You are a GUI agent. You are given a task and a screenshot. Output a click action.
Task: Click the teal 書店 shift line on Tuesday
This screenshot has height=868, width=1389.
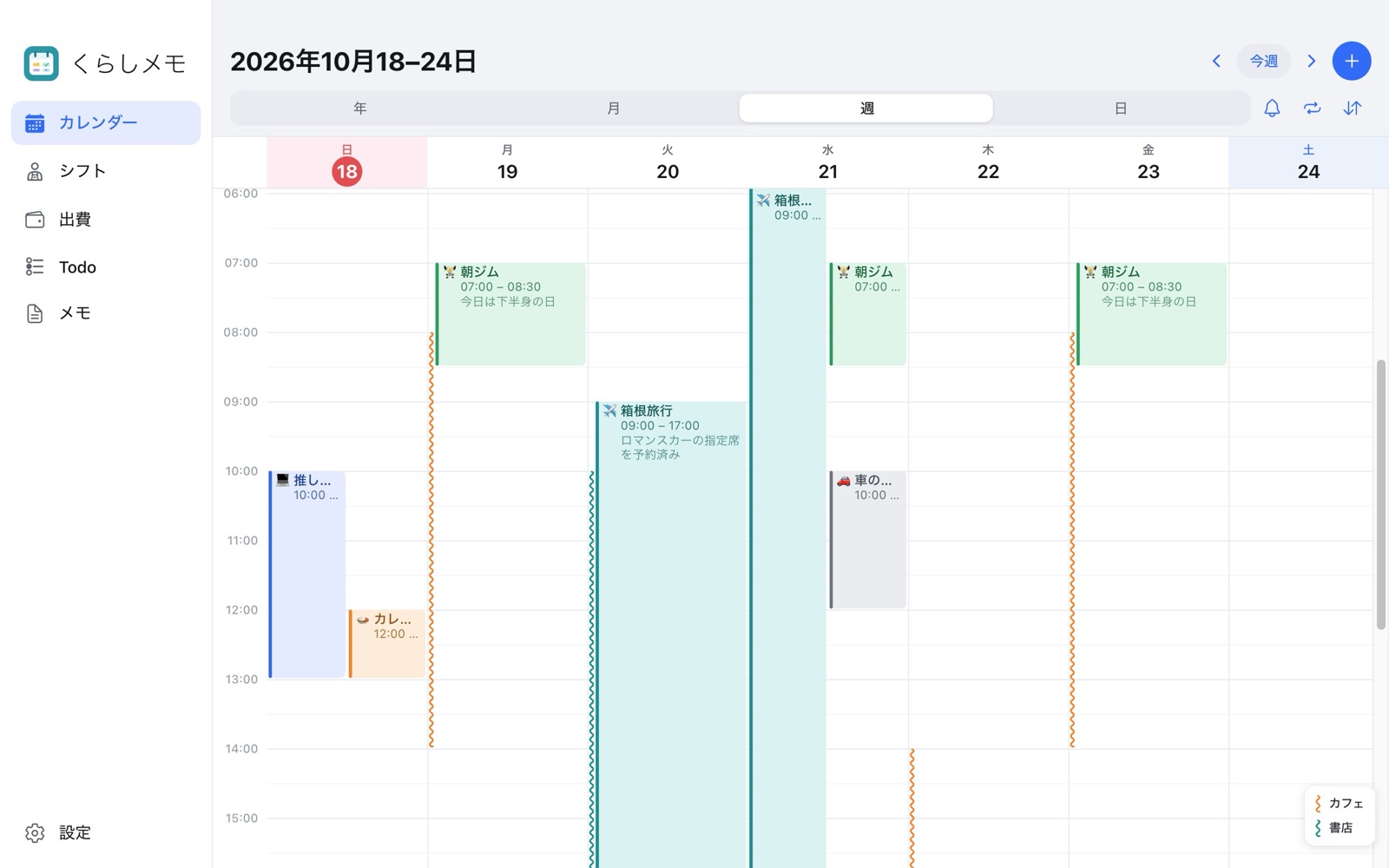click(592, 669)
